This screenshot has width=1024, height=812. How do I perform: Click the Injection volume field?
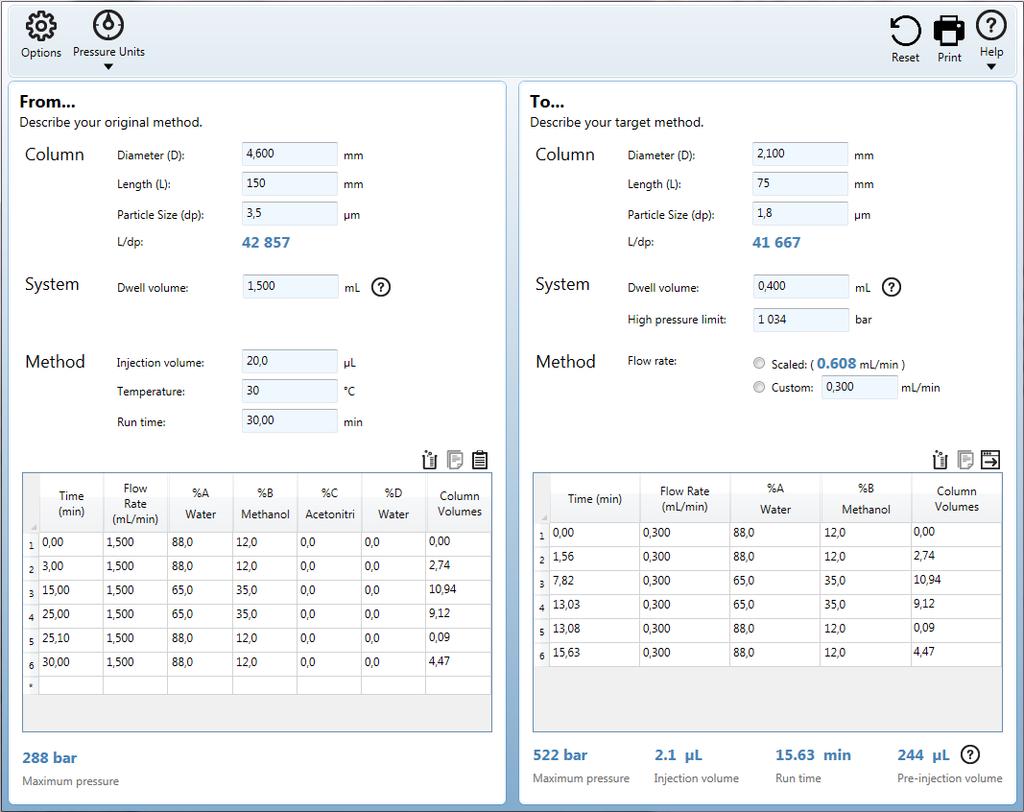click(x=289, y=361)
